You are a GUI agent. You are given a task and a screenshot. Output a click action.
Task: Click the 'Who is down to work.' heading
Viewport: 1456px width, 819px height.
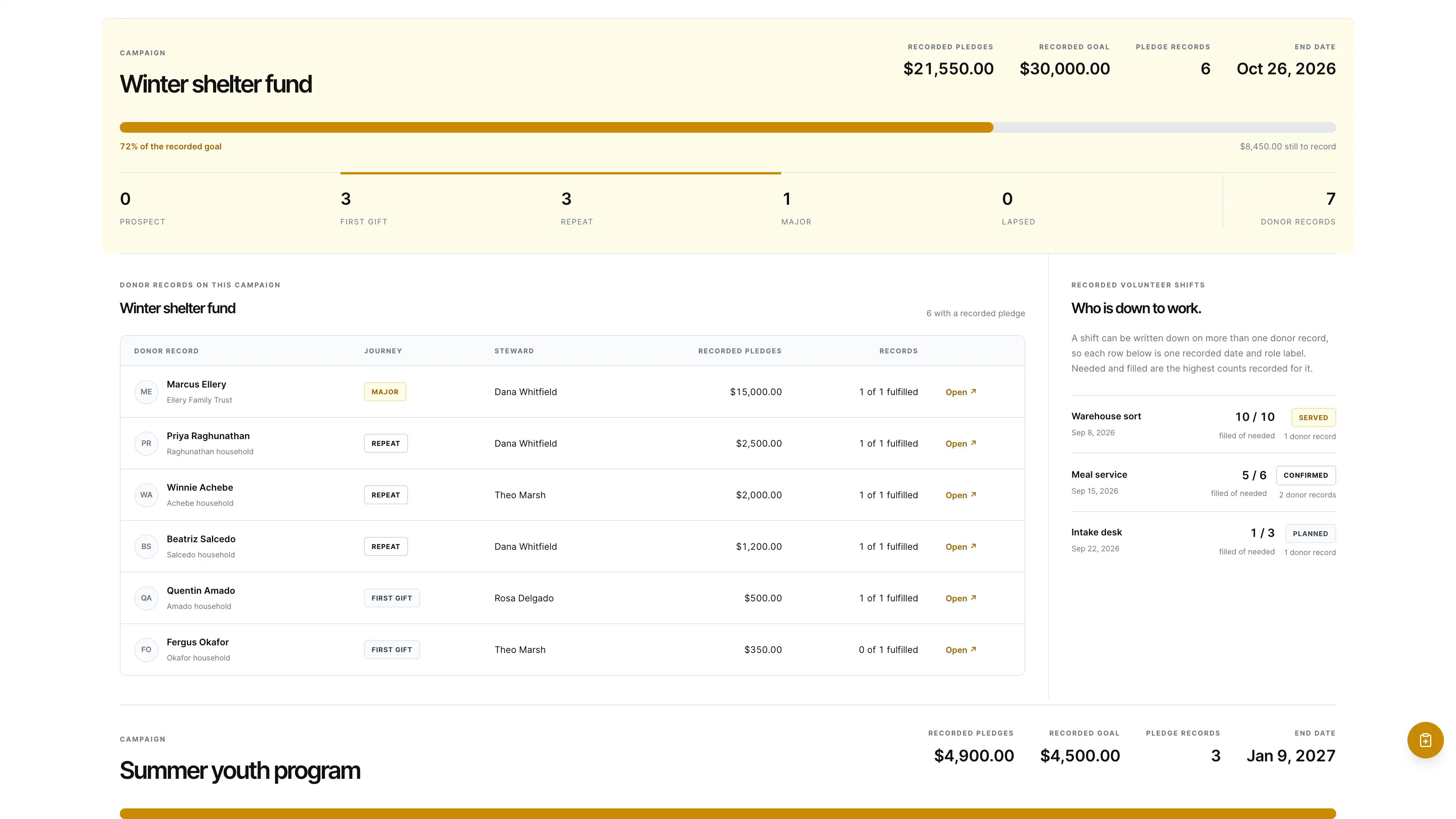pyautogui.click(x=1136, y=308)
